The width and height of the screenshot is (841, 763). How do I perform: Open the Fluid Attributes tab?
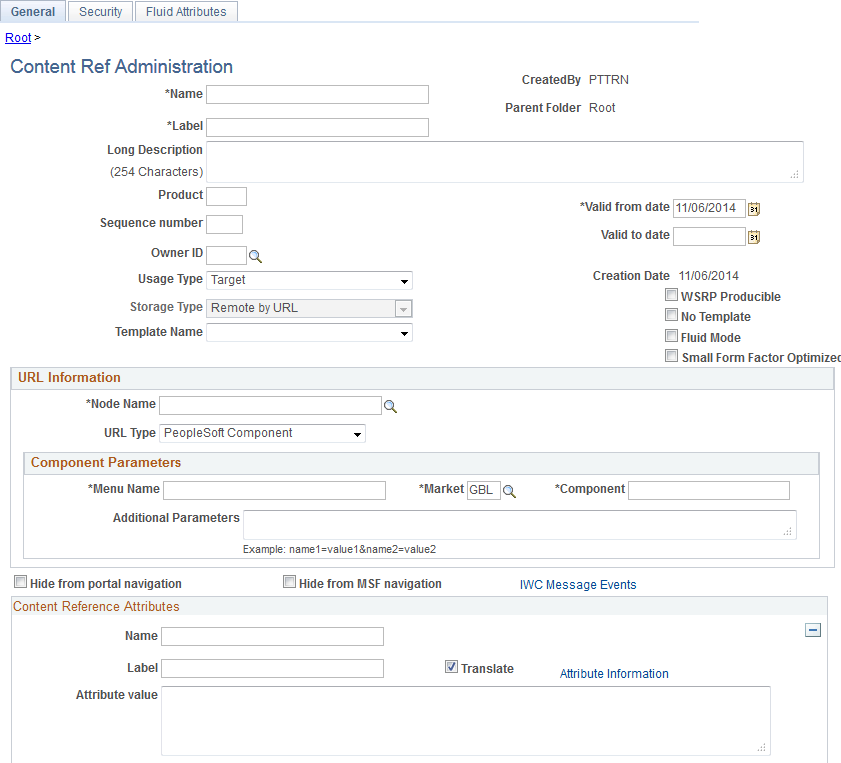coord(186,11)
